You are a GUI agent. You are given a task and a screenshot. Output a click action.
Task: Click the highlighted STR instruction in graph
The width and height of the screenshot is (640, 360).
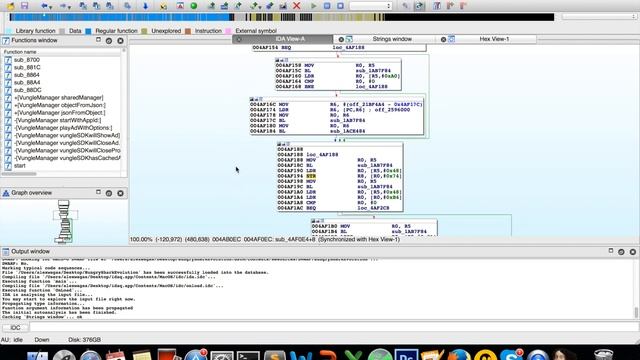tap(311, 176)
